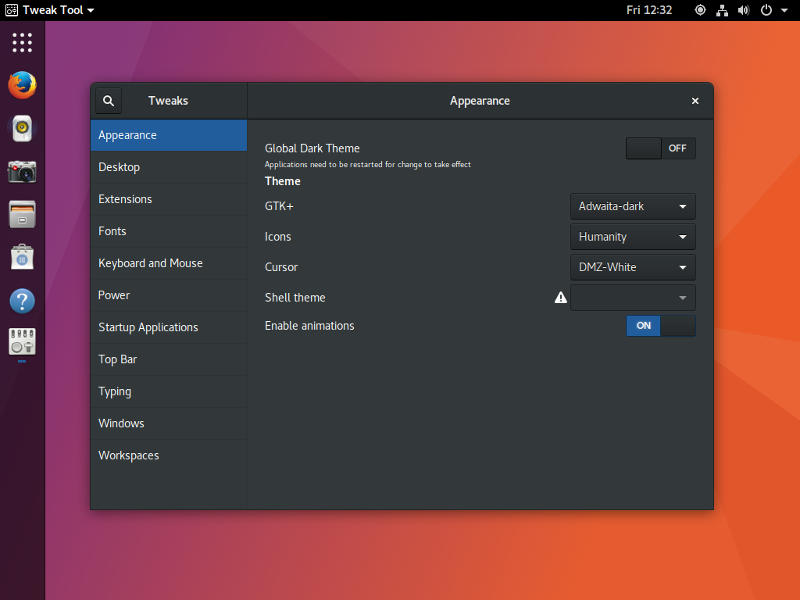Click the search icon in the Tweaks header

point(108,100)
